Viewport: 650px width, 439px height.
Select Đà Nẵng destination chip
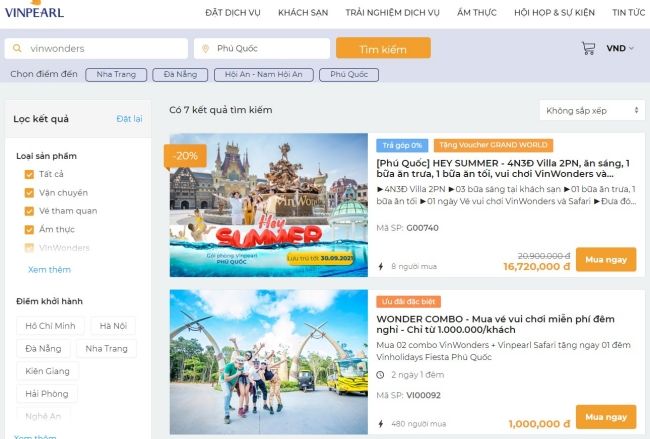pos(180,75)
